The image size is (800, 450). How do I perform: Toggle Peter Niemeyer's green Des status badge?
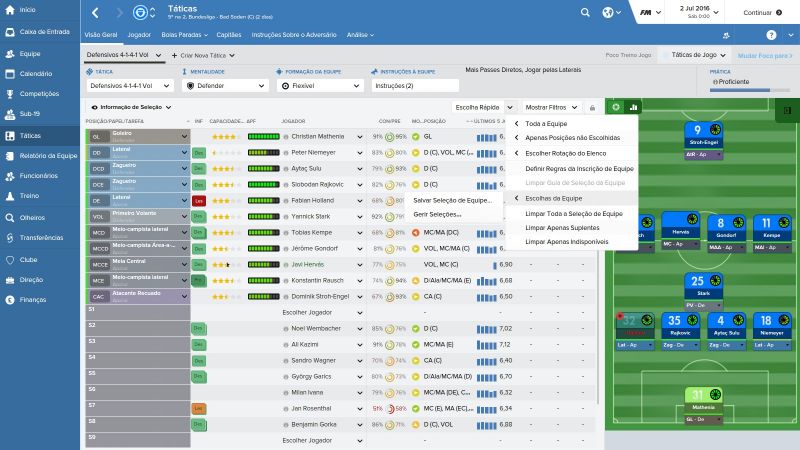point(199,152)
